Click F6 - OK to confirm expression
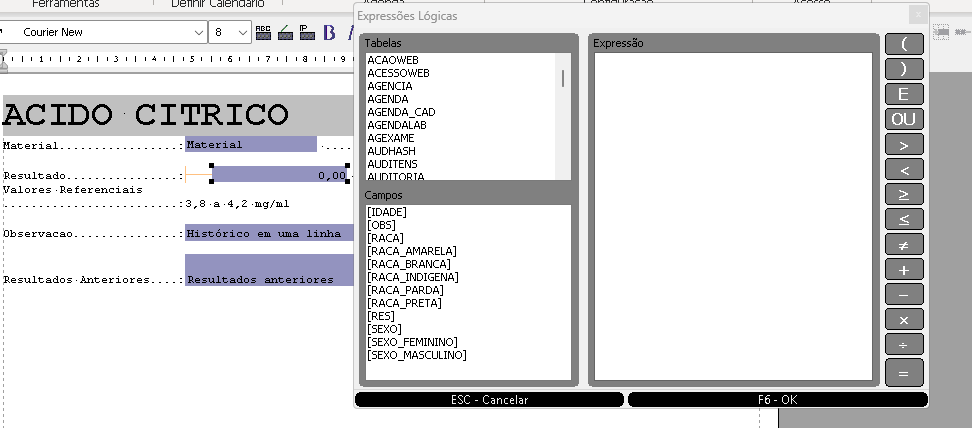 click(777, 399)
